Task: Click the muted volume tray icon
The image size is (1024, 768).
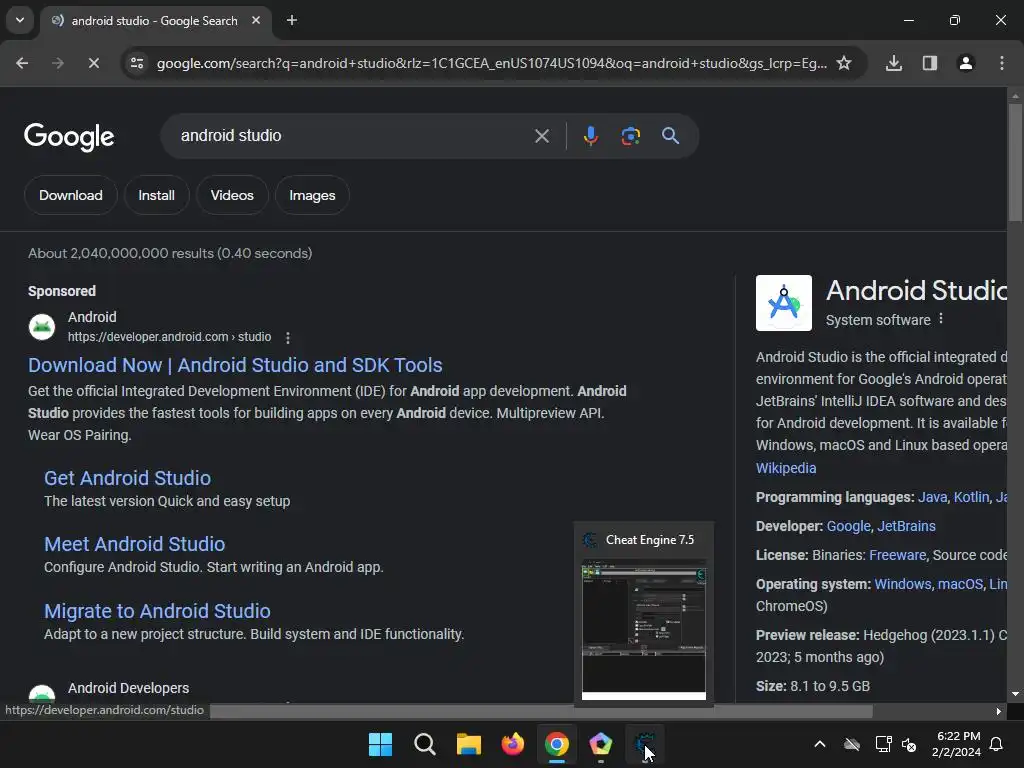Action: click(908, 744)
